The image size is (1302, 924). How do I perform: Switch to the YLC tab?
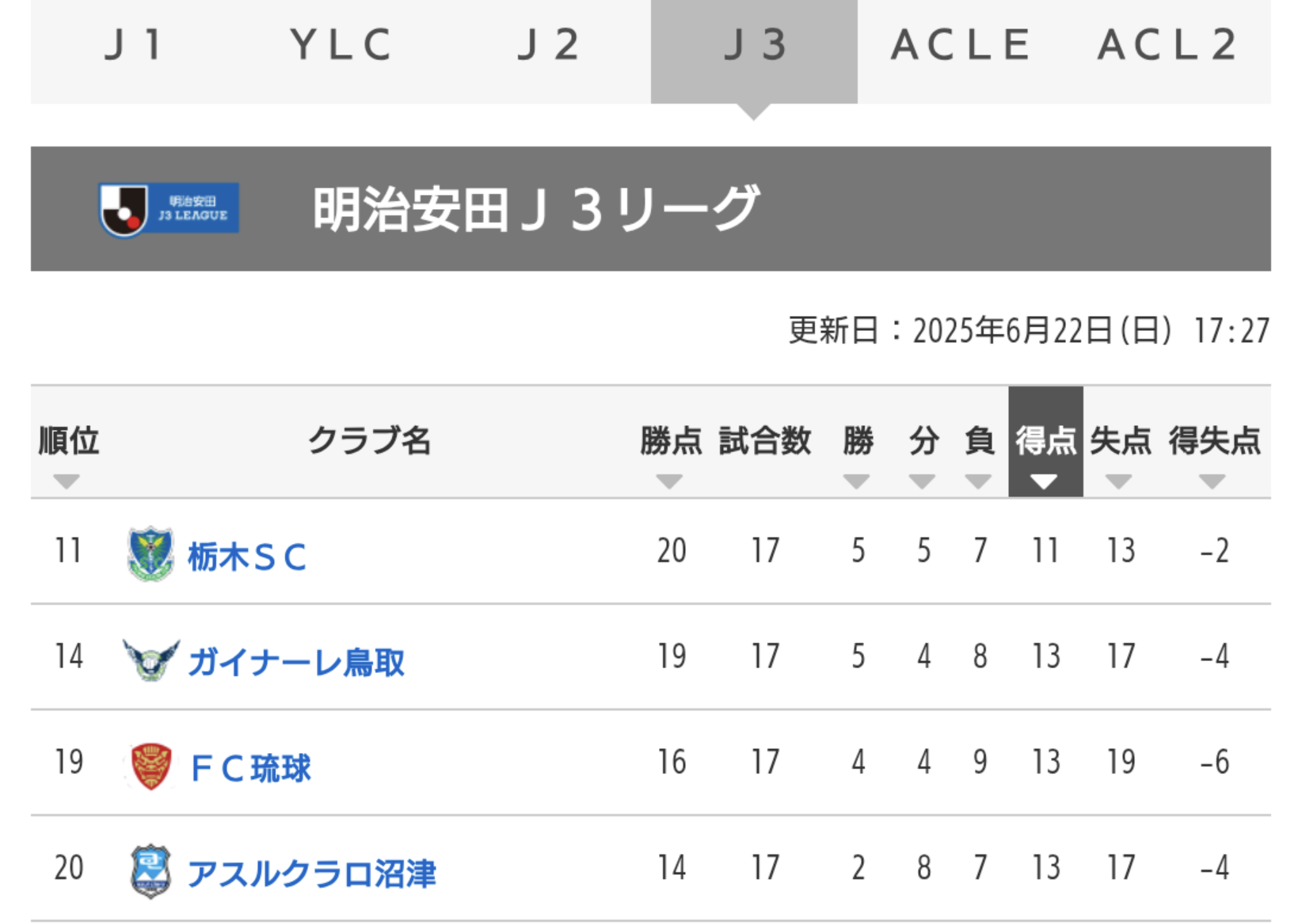[x=341, y=45]
